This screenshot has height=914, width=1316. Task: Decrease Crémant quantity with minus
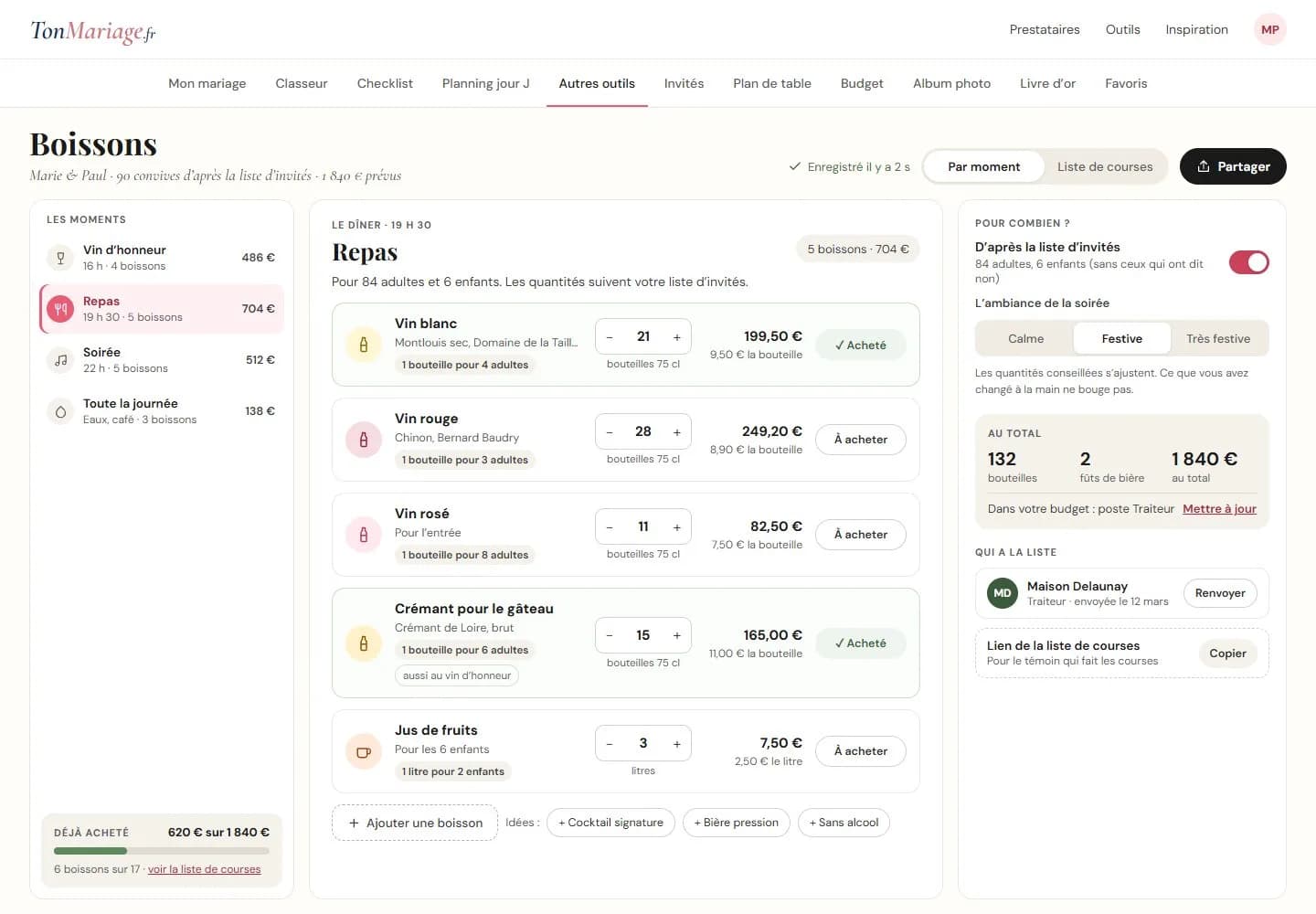pyautogui.click(x=610, y=635)
